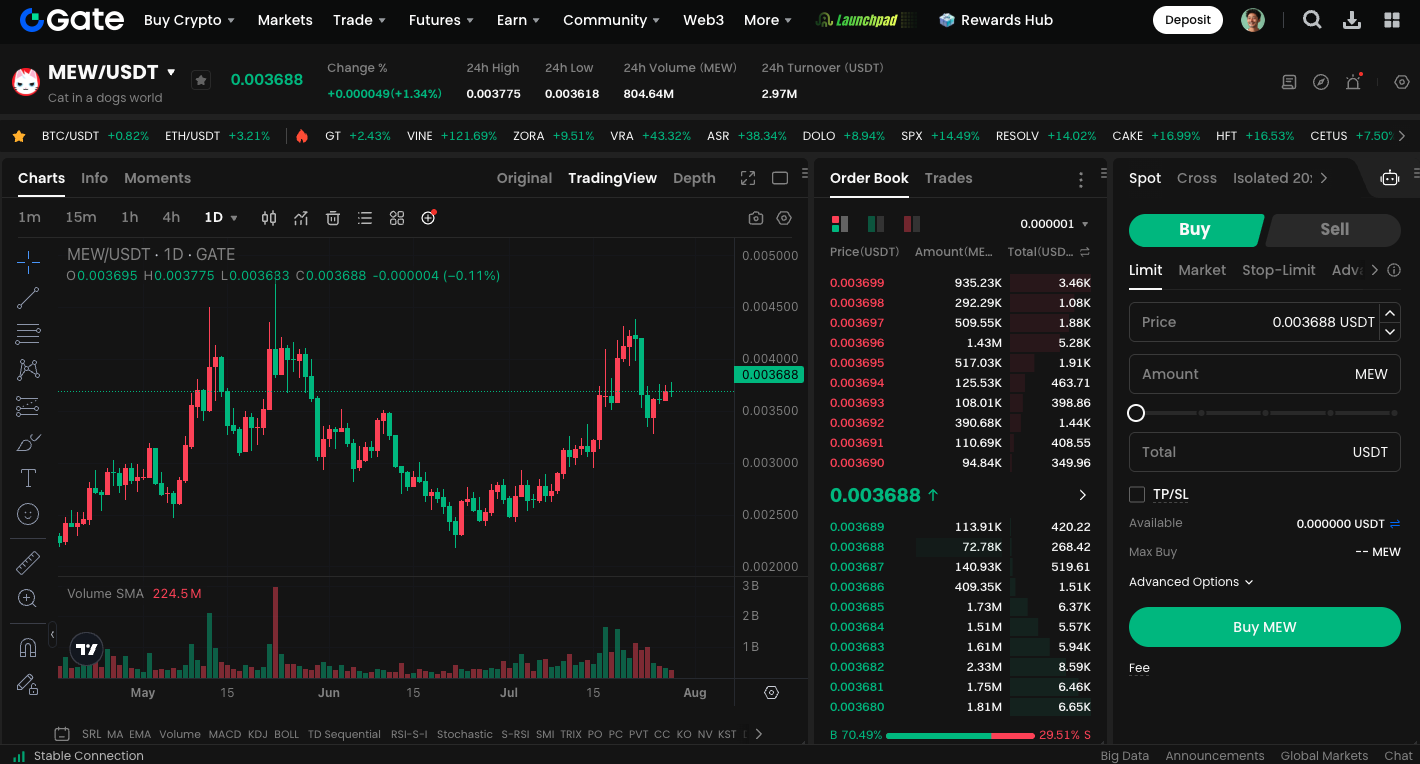Toggle the chart panel widescreen rectangle icon
The width and height of the screenshot is (1420, 764).
(780, 178)
